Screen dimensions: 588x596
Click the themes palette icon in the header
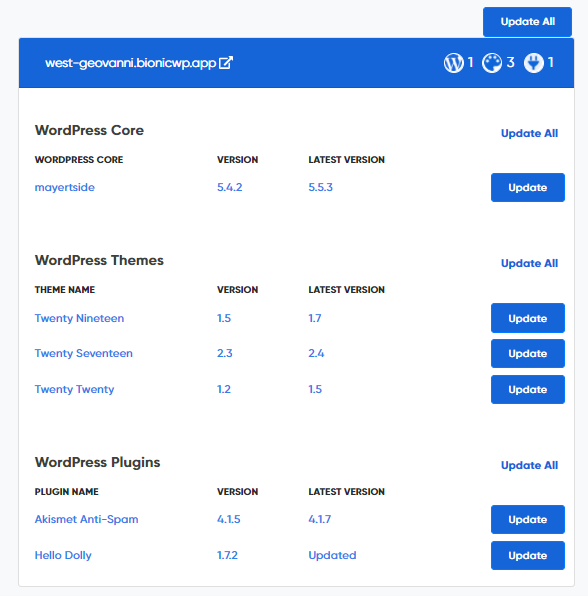pyautogui.click(x=492, y=63)
